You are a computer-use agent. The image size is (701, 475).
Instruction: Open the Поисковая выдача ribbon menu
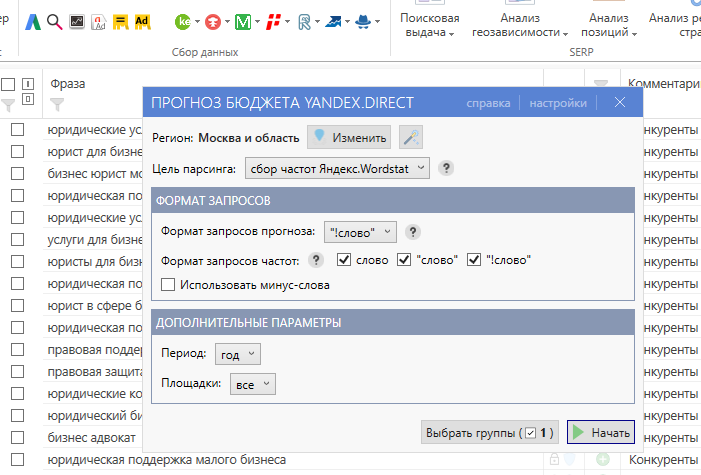tap(430, 25)
